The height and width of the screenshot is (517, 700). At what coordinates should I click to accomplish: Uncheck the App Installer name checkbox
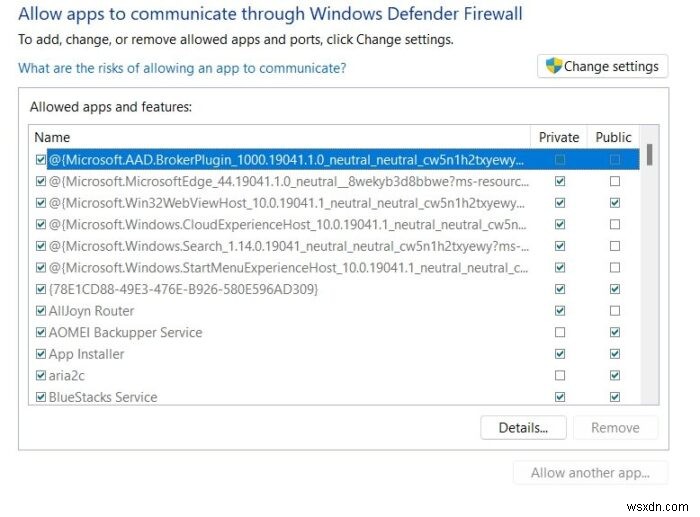tap(40, 354)
